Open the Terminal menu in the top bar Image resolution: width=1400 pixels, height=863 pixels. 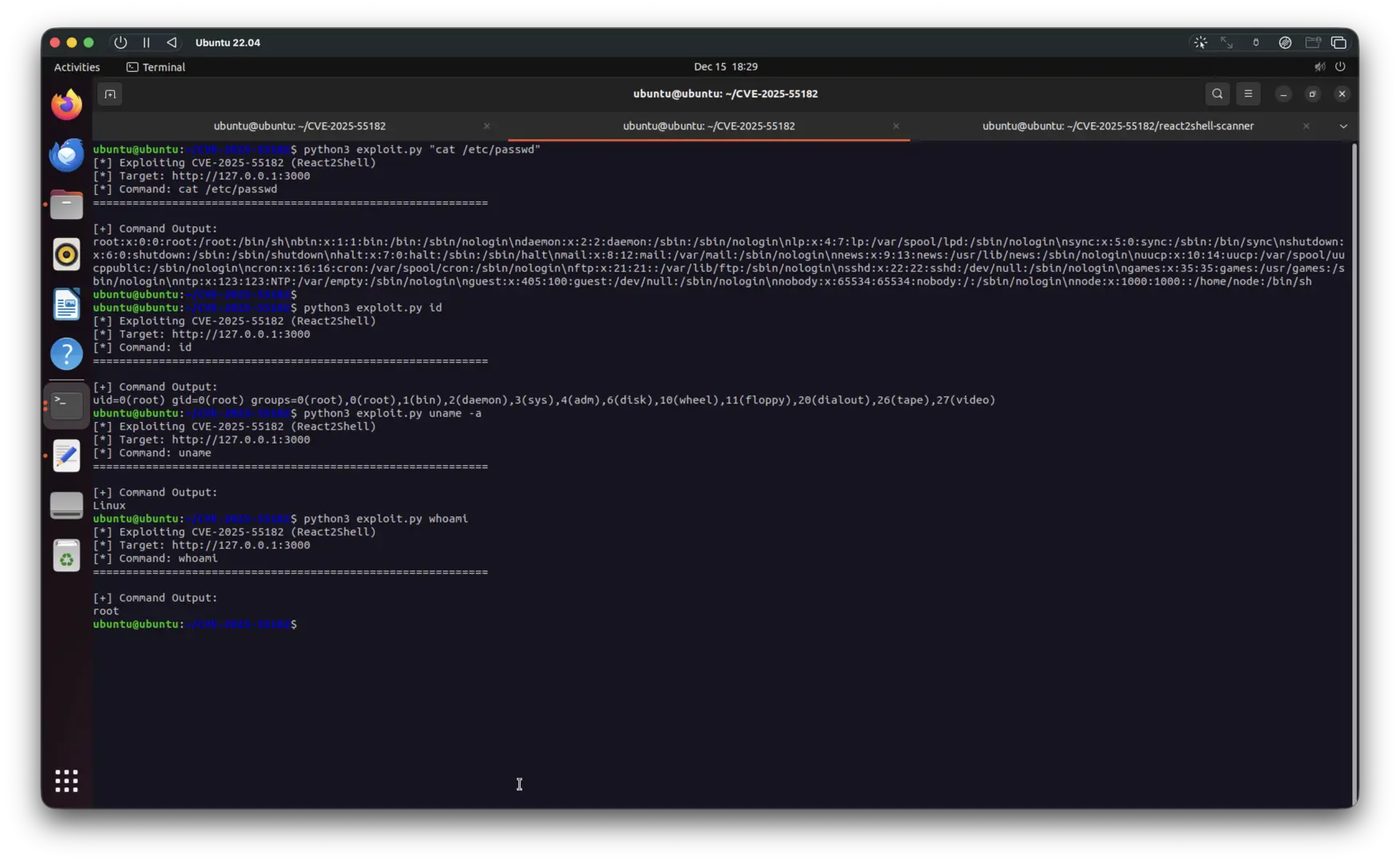click(x=156, y=67)
